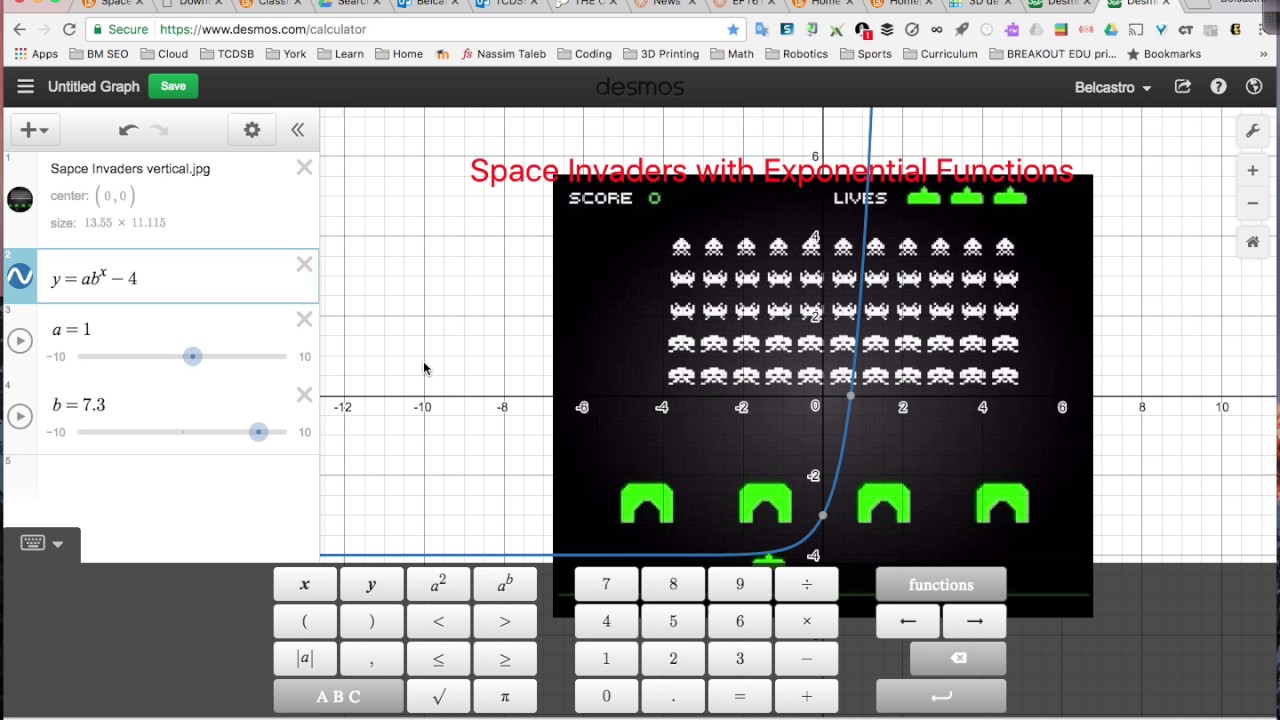Toggle visibility of the image expression
Screen dimensions: 1280x720
20,199
